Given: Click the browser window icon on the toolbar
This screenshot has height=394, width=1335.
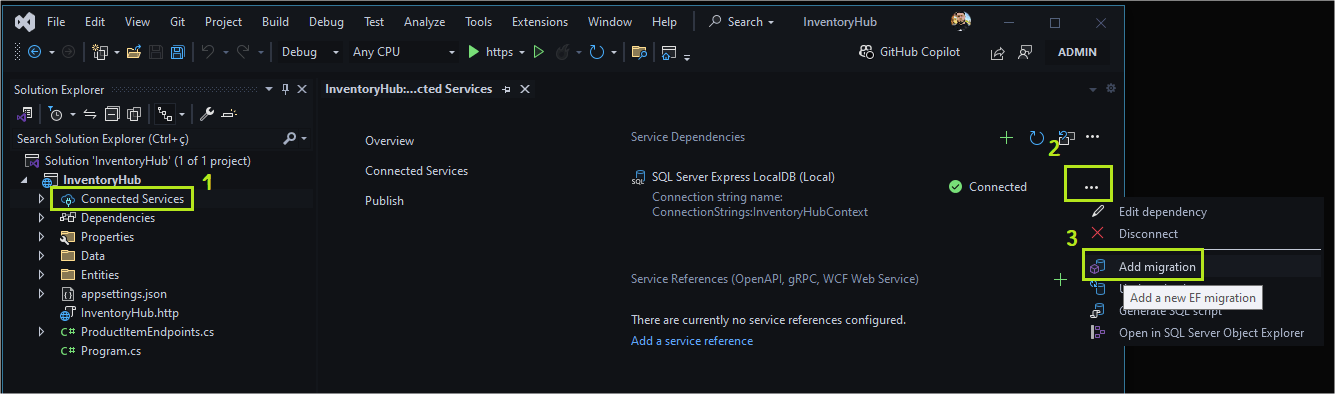Looking at the screenshot, I should [x=669, y=52].
